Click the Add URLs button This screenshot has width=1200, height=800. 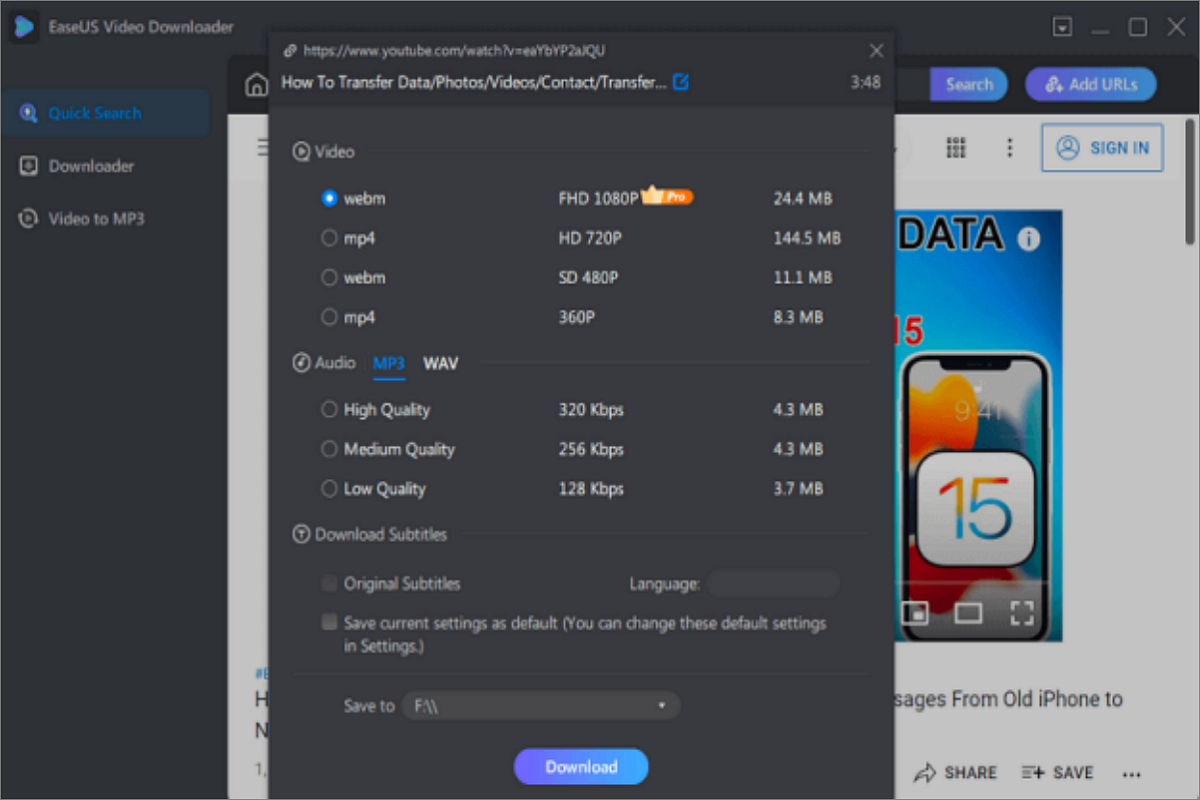point(1091,84)
